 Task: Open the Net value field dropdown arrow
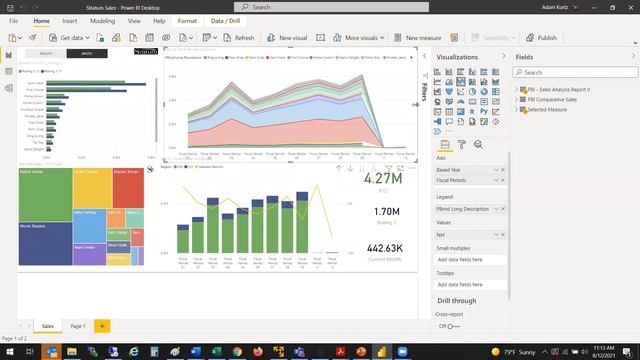(x=496, y=235)
